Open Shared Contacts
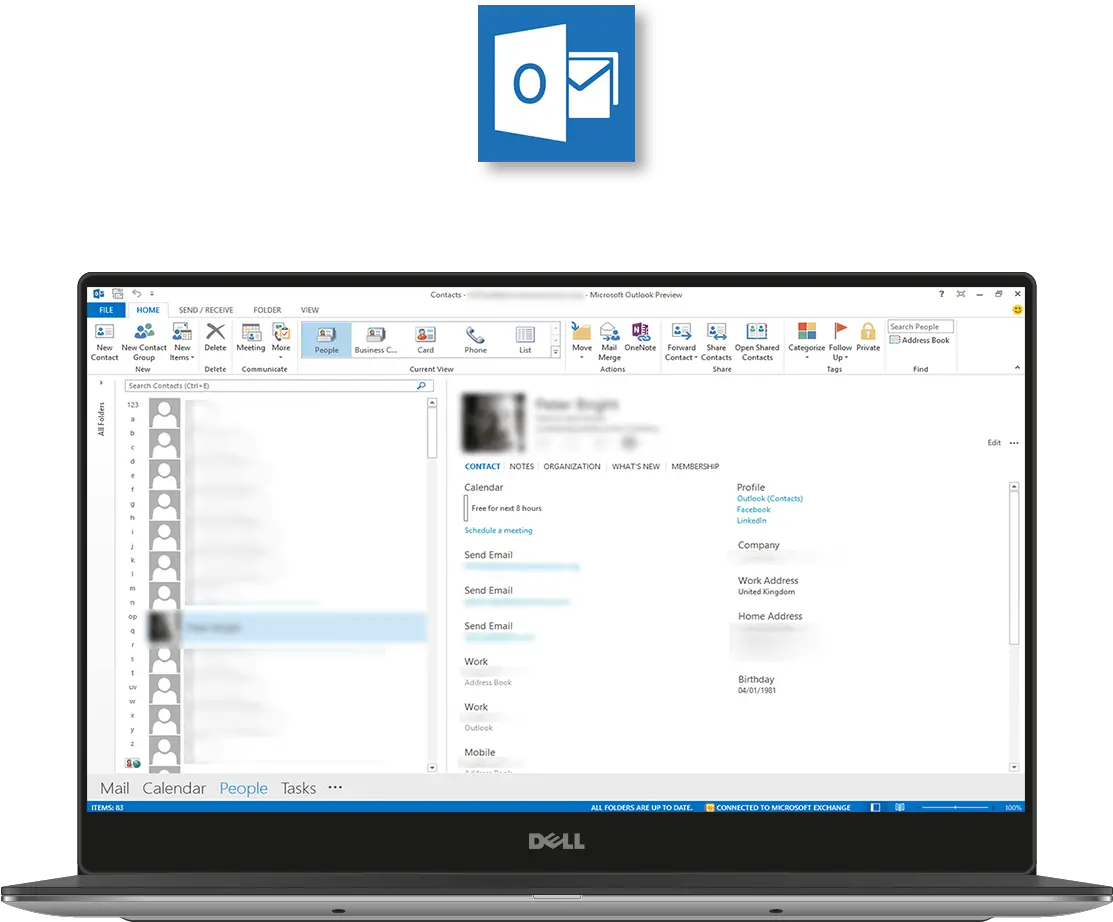Viewport: 1113px width, 922px height. point(757,341)
